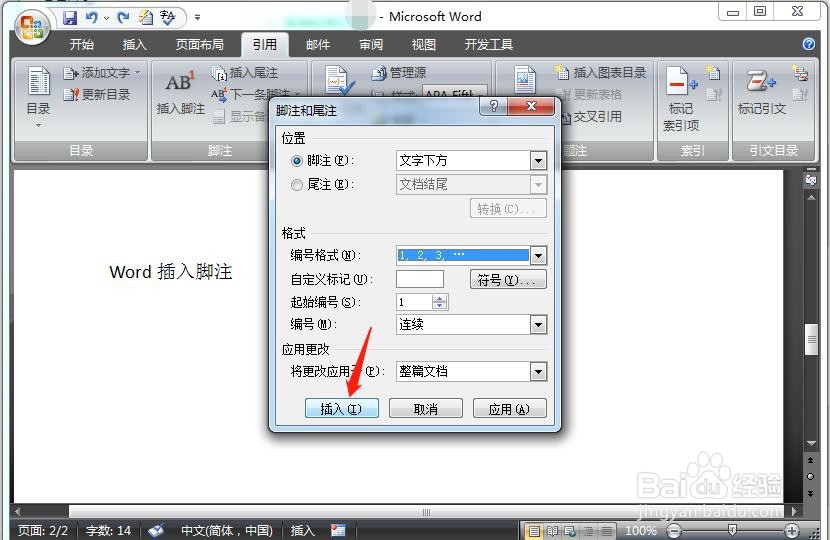Click 插入 button in dialog
Image resolution: width=830 pixels, height=540 pixels.
coord(341,409)
